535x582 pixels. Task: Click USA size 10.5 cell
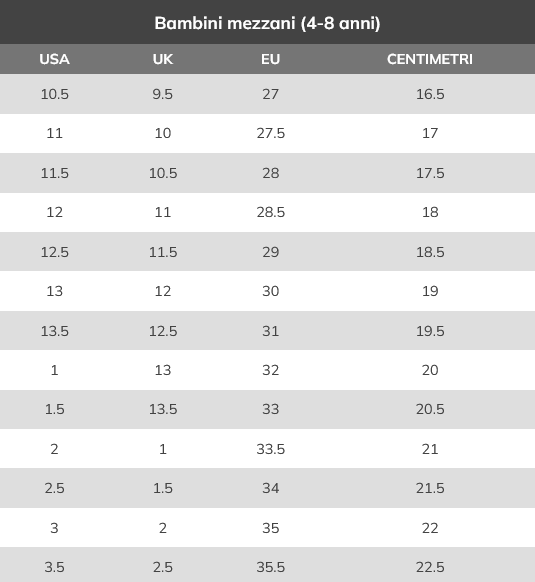click(55, 94)
